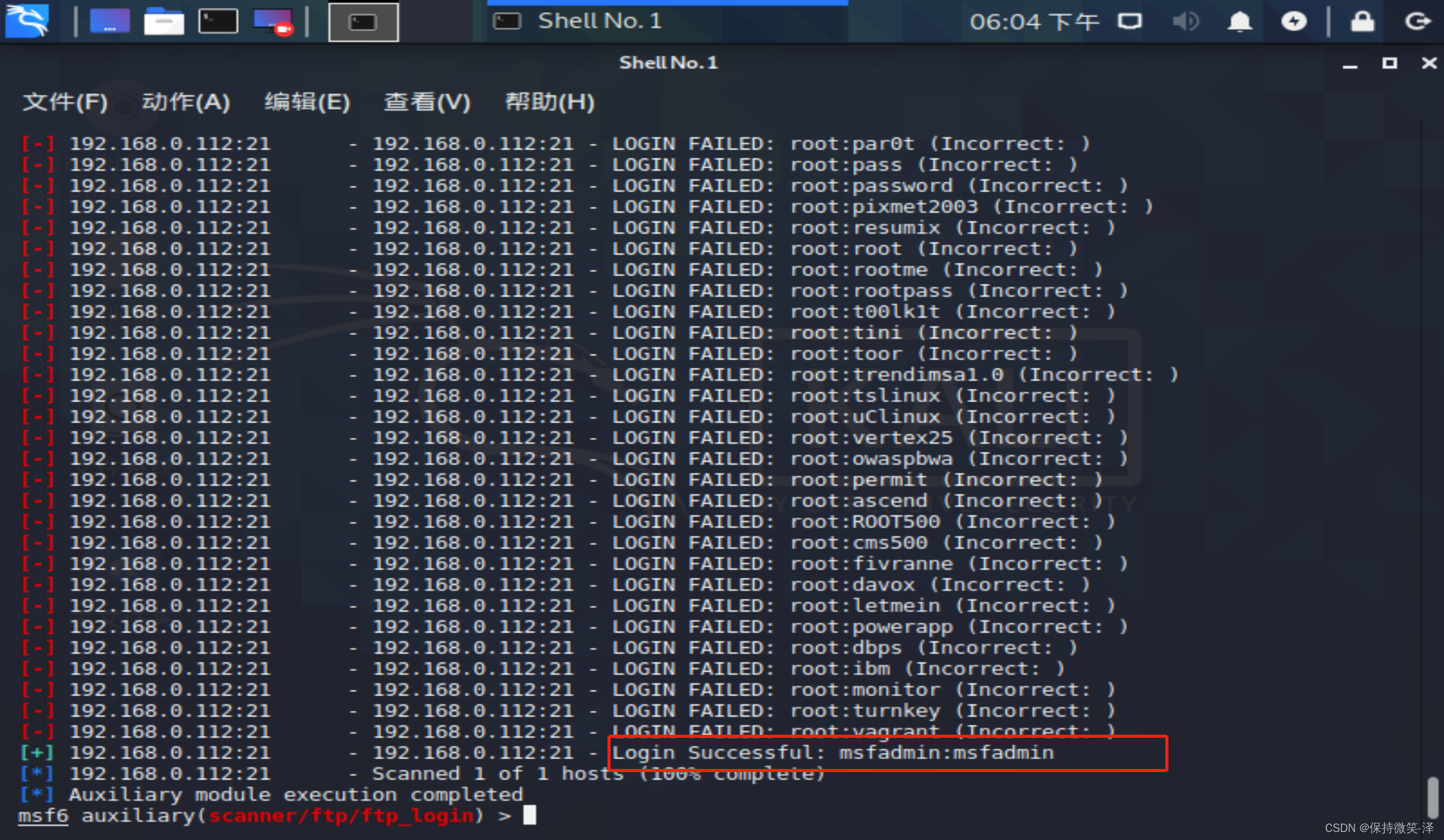
Task: Click the log out icon
Action: coord(1416,21)
